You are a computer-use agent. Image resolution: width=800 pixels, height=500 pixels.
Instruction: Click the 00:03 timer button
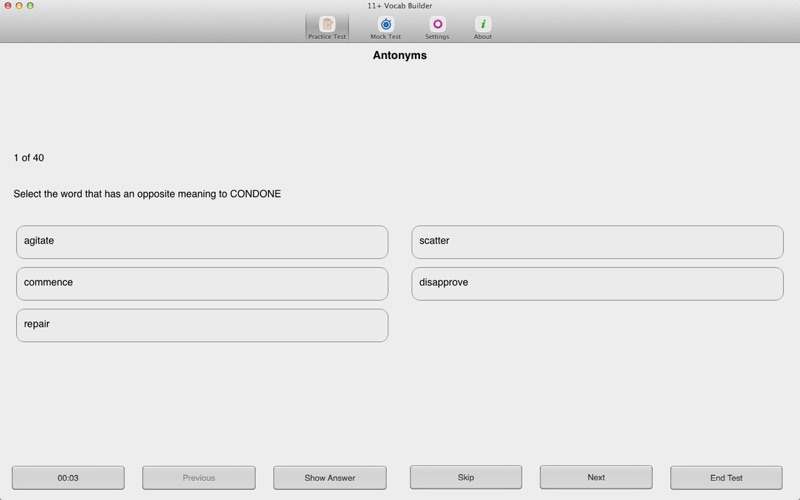(x=68, y=478)
